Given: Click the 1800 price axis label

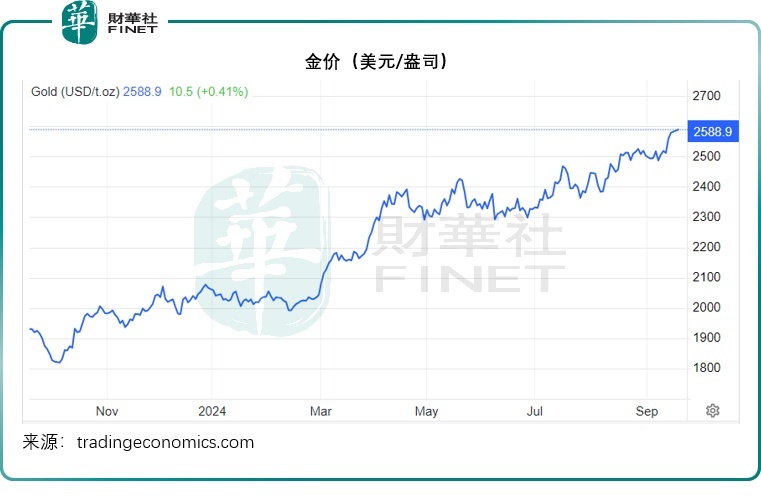Looking at the screenshot, I should pos(706,367).
